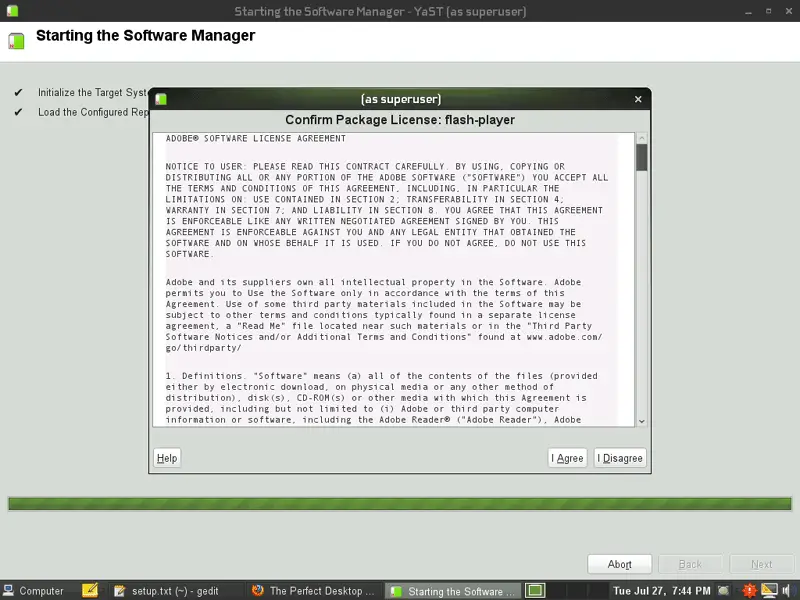The width and height of the screenshot is (800, 600).
Task: Click the scrollbar up arrow in license text
Action: (x=642, y=138)
